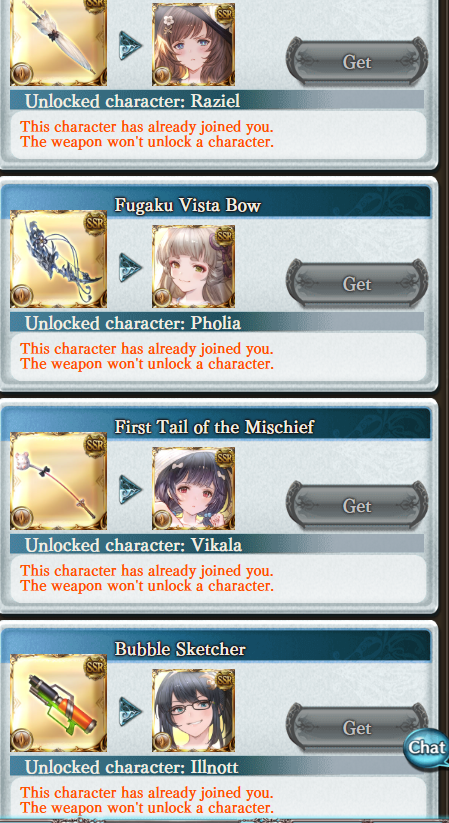Viewport: 449px width, 823px height.
Task: Click the arrow icon next to Vikala's weapon
Action: 130,489
